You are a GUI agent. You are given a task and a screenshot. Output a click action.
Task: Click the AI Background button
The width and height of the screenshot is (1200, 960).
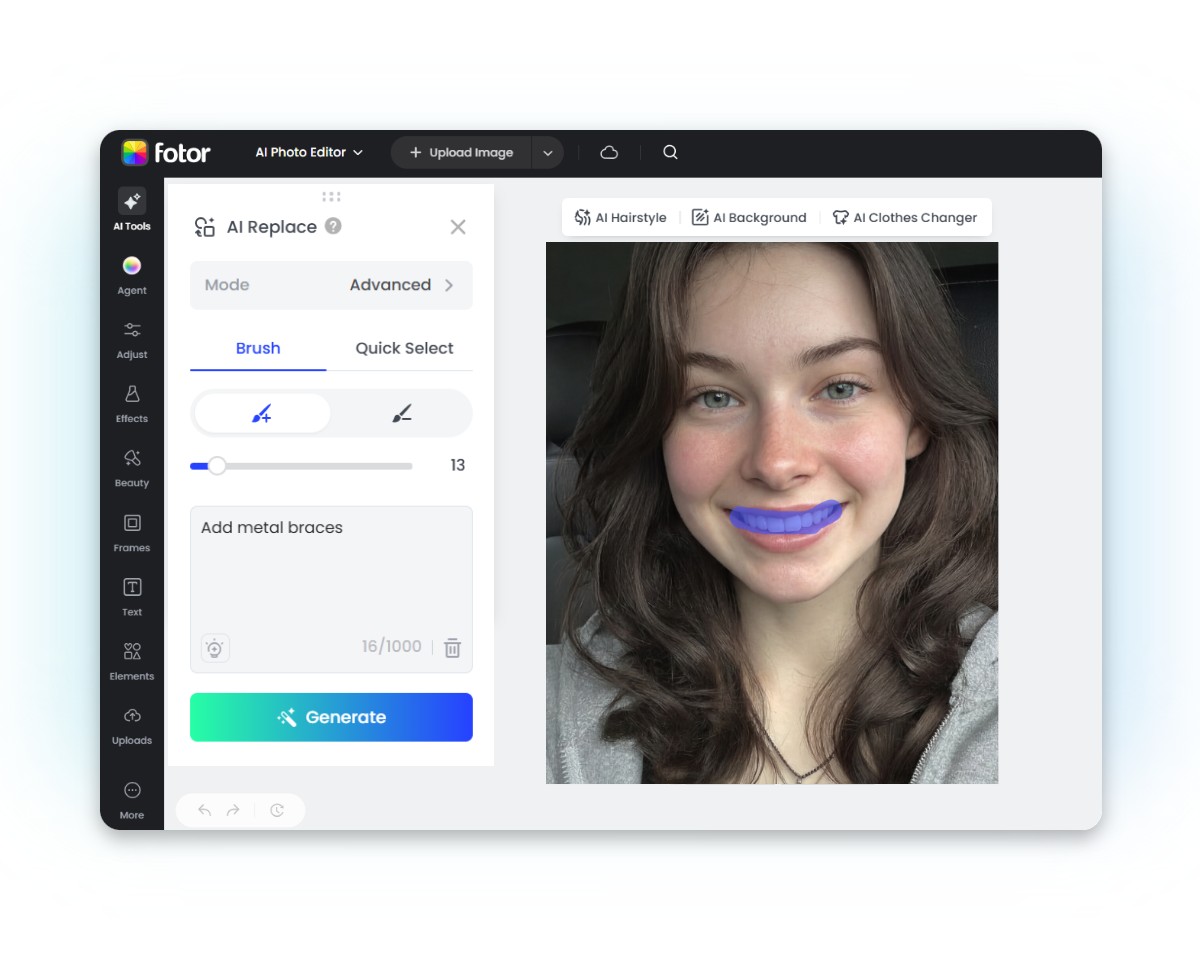(x=749, y=217)
